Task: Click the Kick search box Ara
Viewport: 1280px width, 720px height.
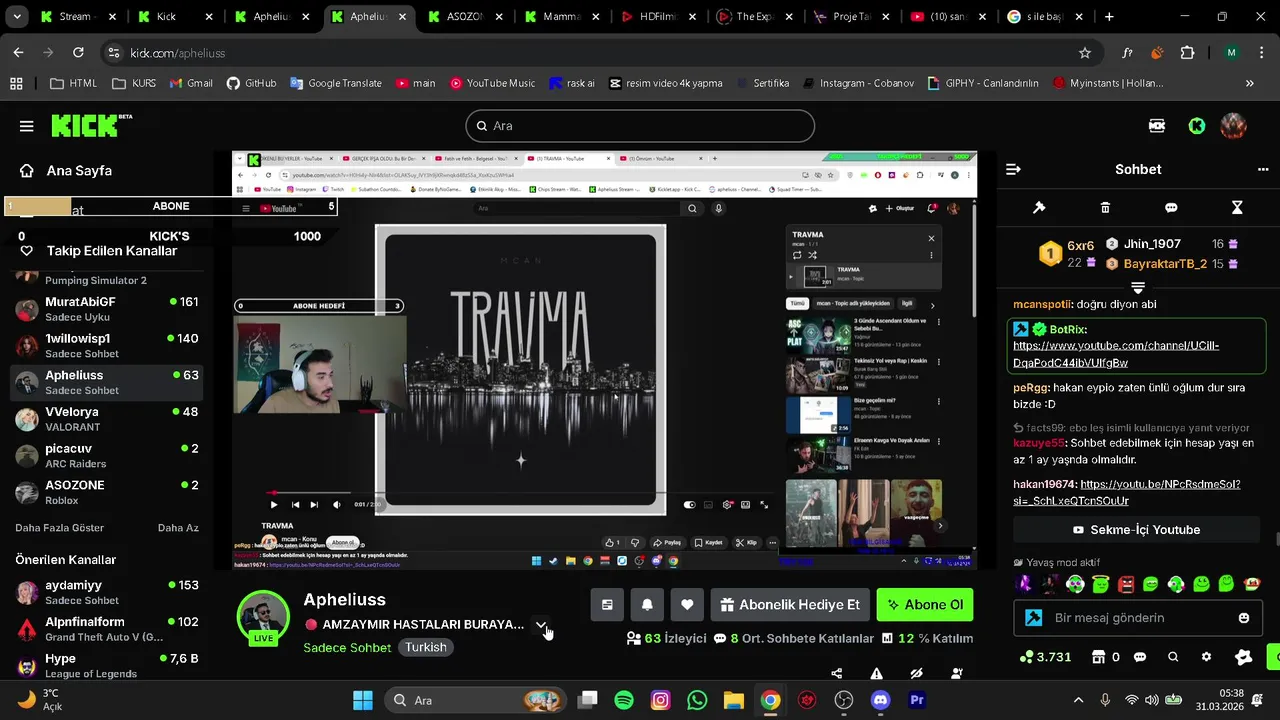Action: click(x=640, y=126)
